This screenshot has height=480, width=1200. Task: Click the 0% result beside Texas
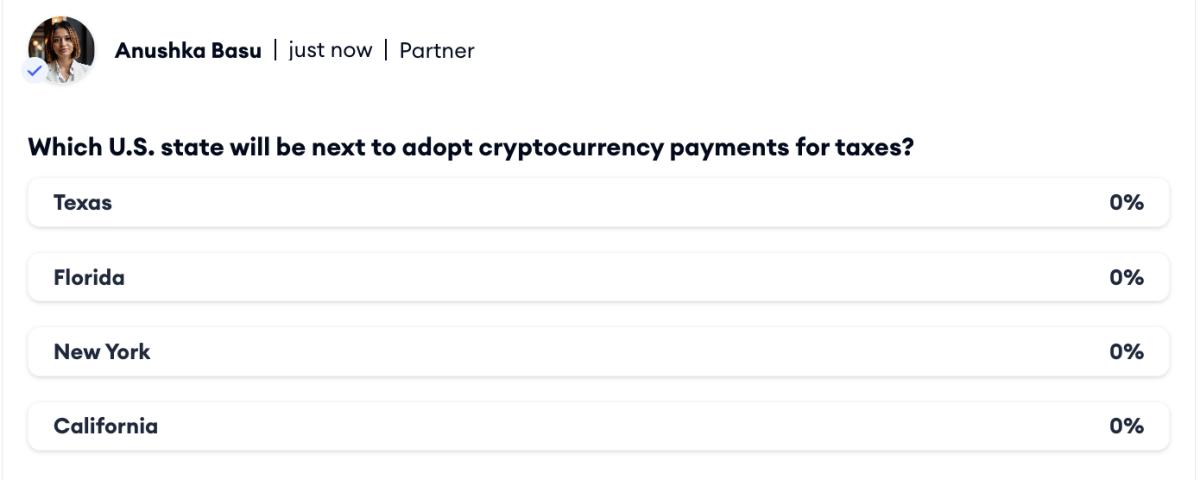(1126, 203)
